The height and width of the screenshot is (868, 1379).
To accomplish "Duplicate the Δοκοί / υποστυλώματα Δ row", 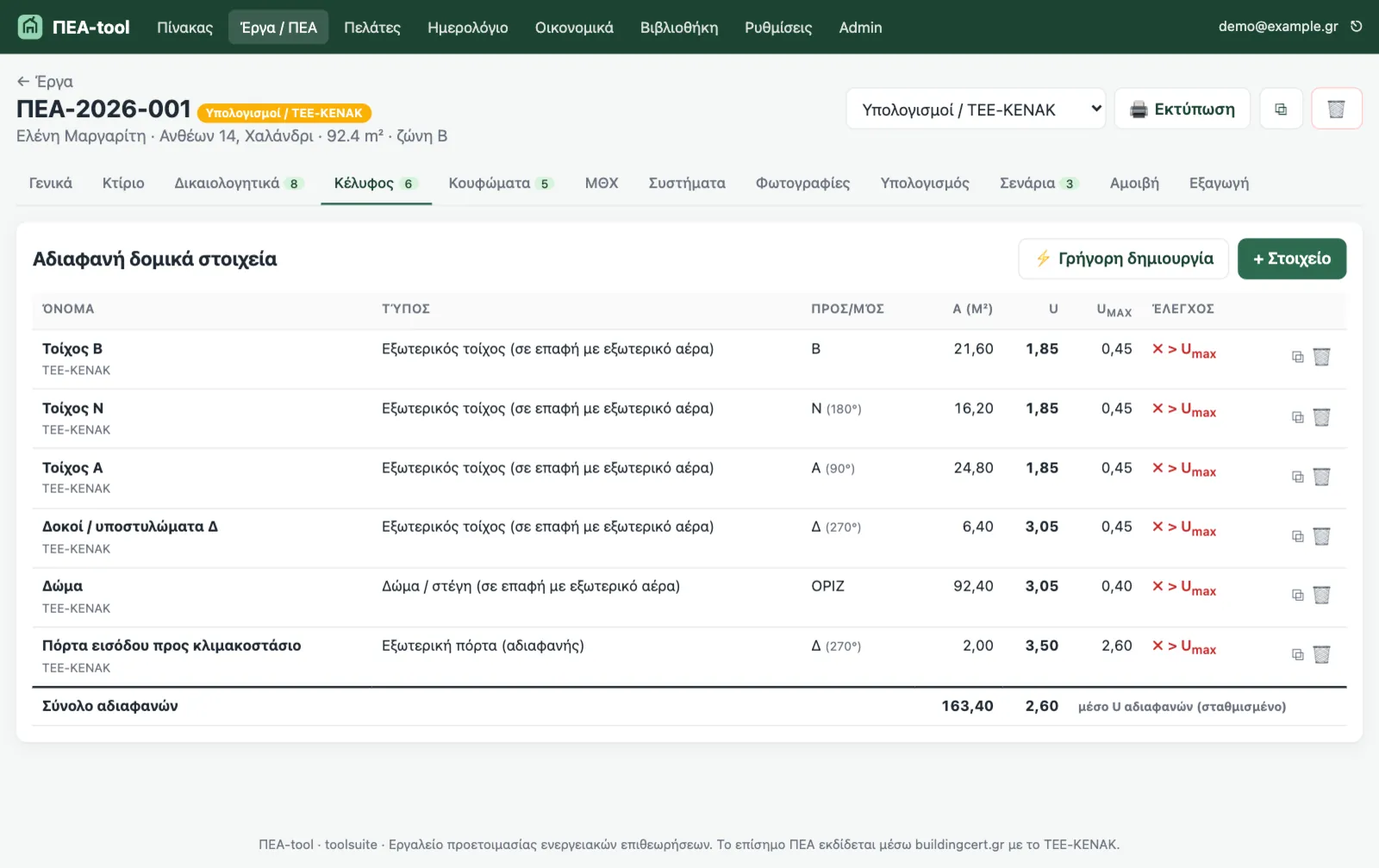I will (1298, 536).
